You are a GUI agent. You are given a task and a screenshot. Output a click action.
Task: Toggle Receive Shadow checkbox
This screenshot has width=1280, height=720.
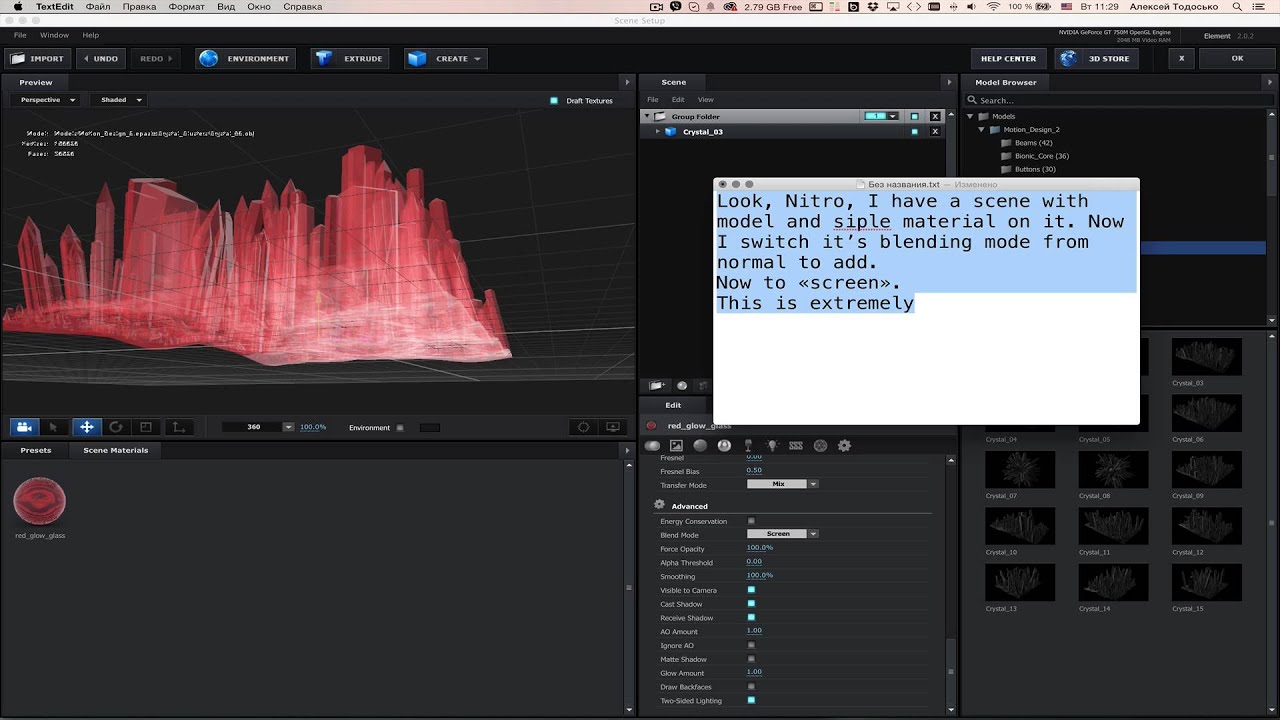point(751,618)
